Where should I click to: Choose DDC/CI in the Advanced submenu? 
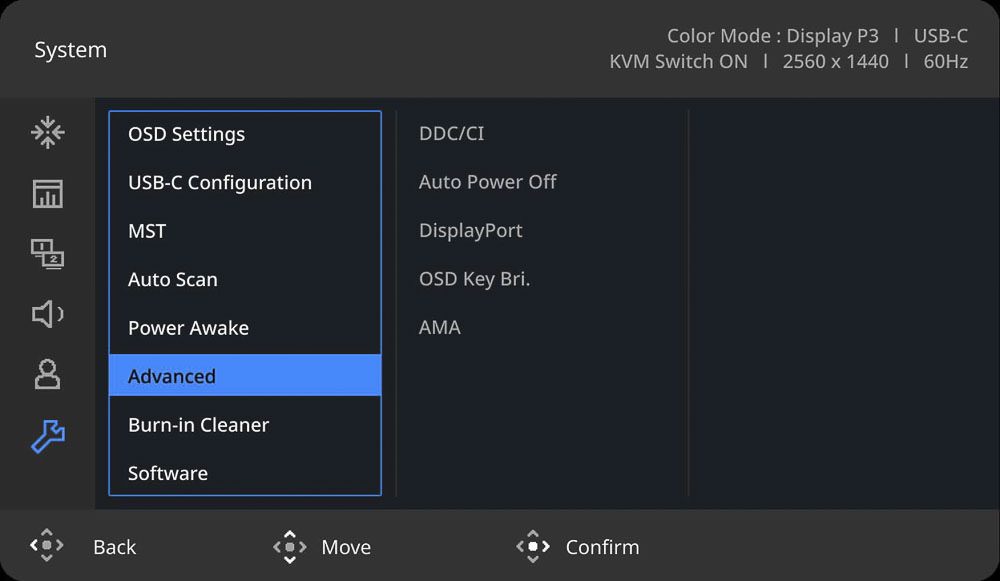coord(451,133)
